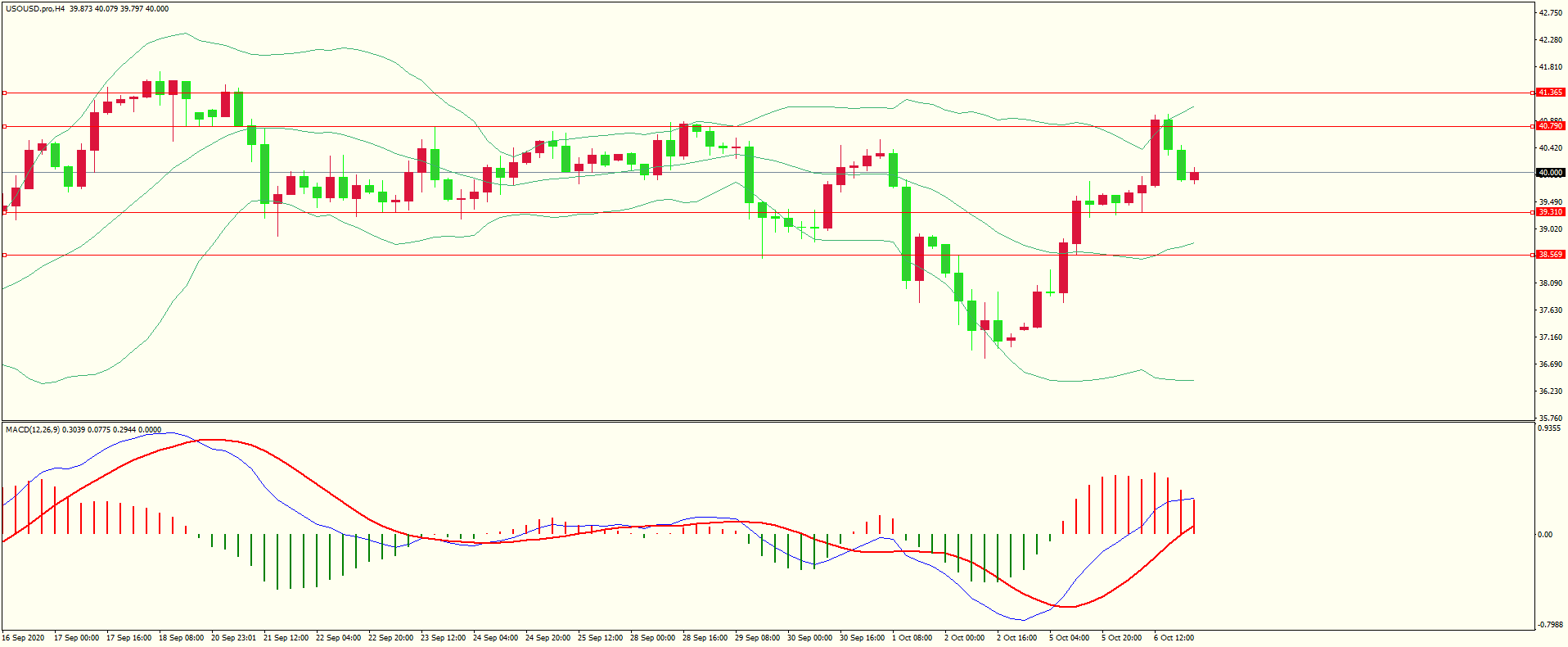Click the 24 Sep 20:00 time label

(547, 638)
